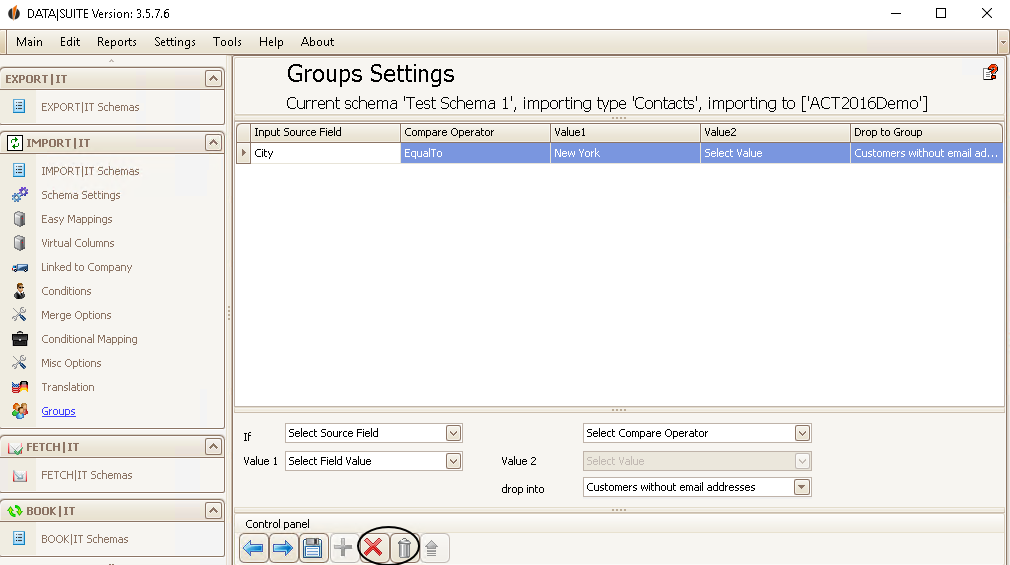Image resolution: width=1010 pixels, height=565 pixels.
Task: Go to Virtual Columns
Action: pos(77,243)
